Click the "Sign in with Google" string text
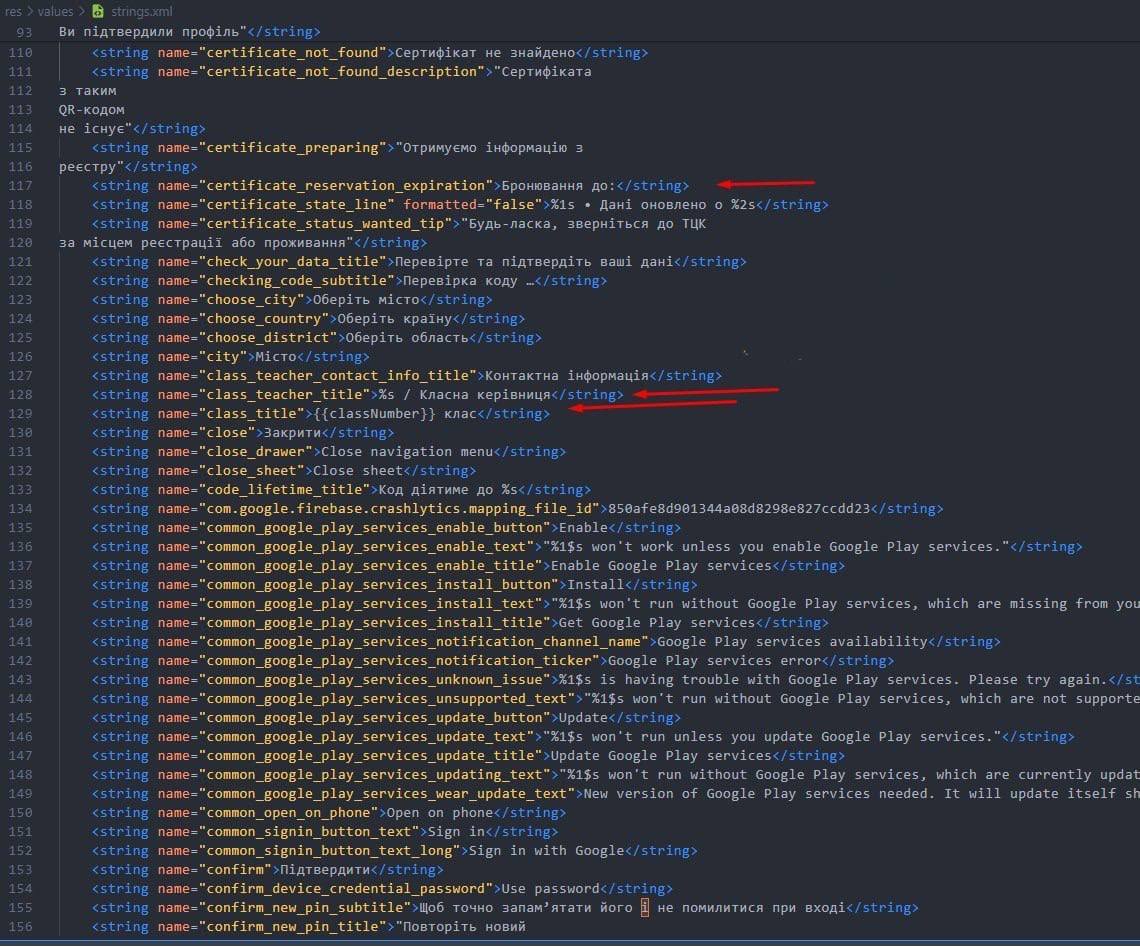Screen dimensions: 1140x946 click(x=548, y=851)
